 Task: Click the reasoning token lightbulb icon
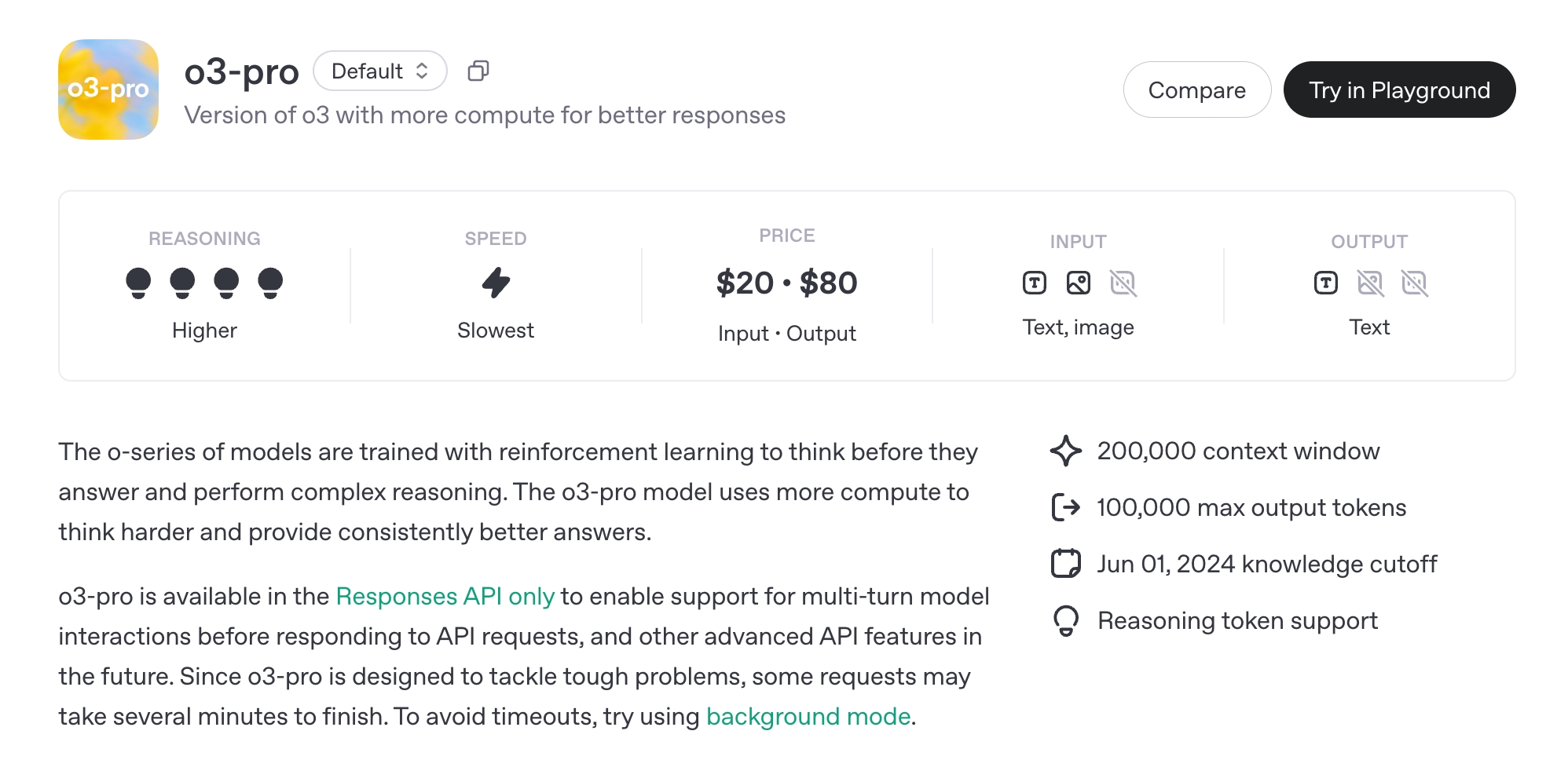[1066, 620]
